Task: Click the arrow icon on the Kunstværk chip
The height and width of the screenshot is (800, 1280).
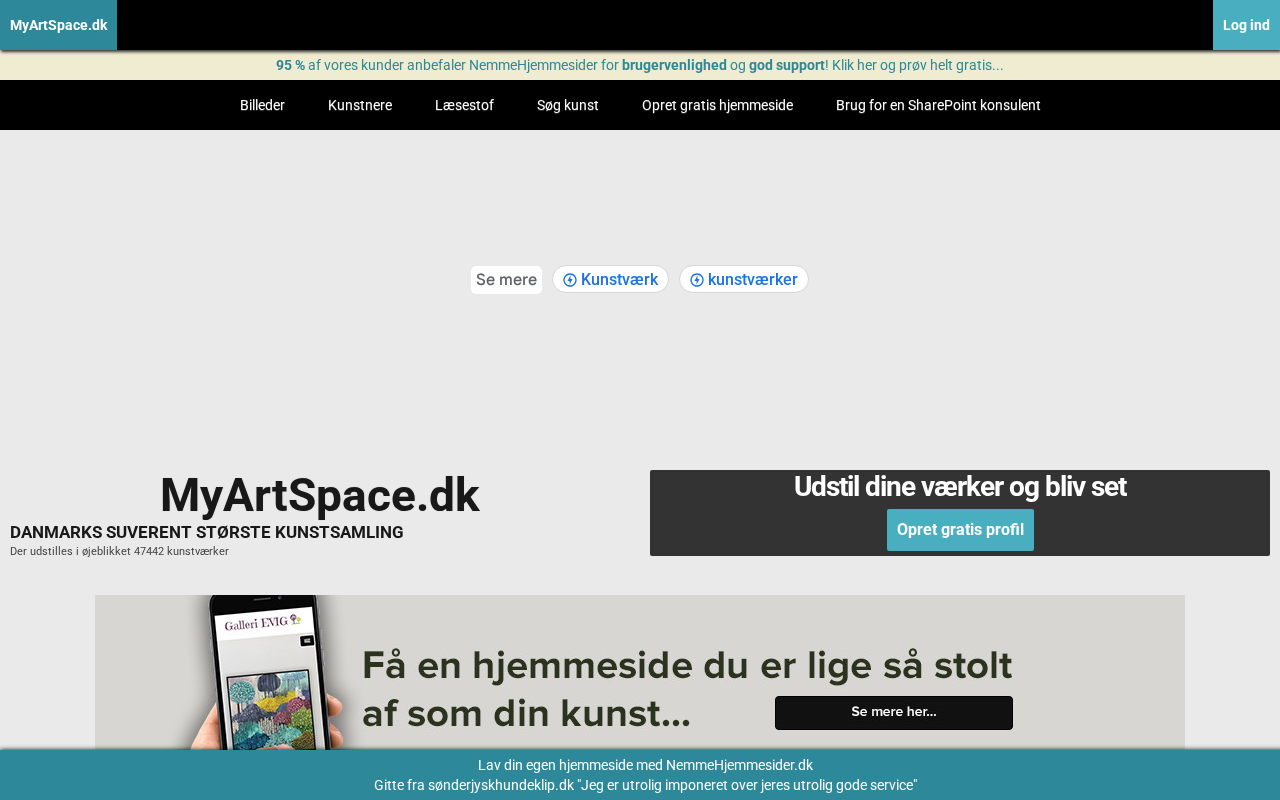Action: click(x=570, y=280)
